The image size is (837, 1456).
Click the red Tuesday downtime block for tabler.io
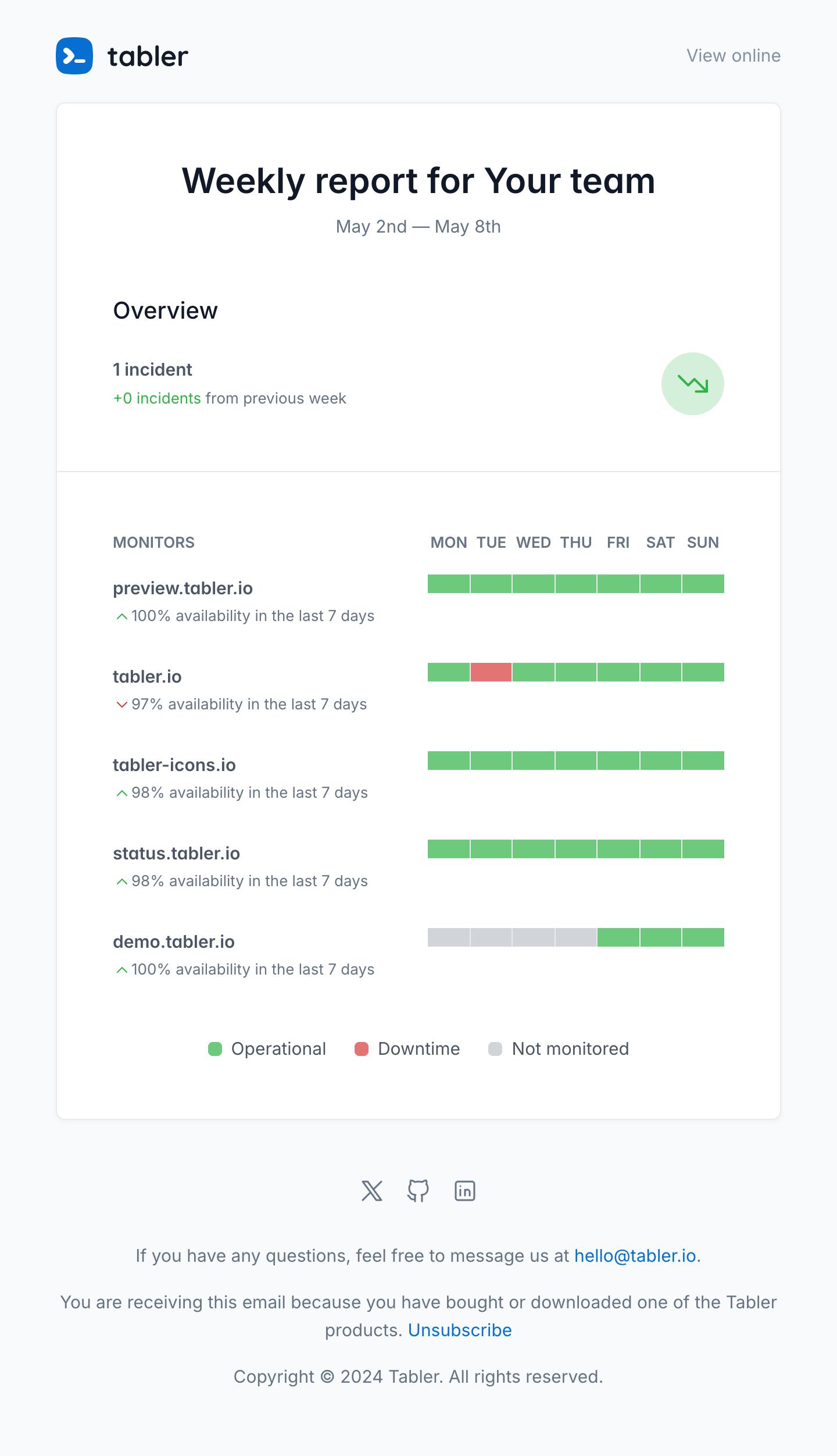pos(491,672)
